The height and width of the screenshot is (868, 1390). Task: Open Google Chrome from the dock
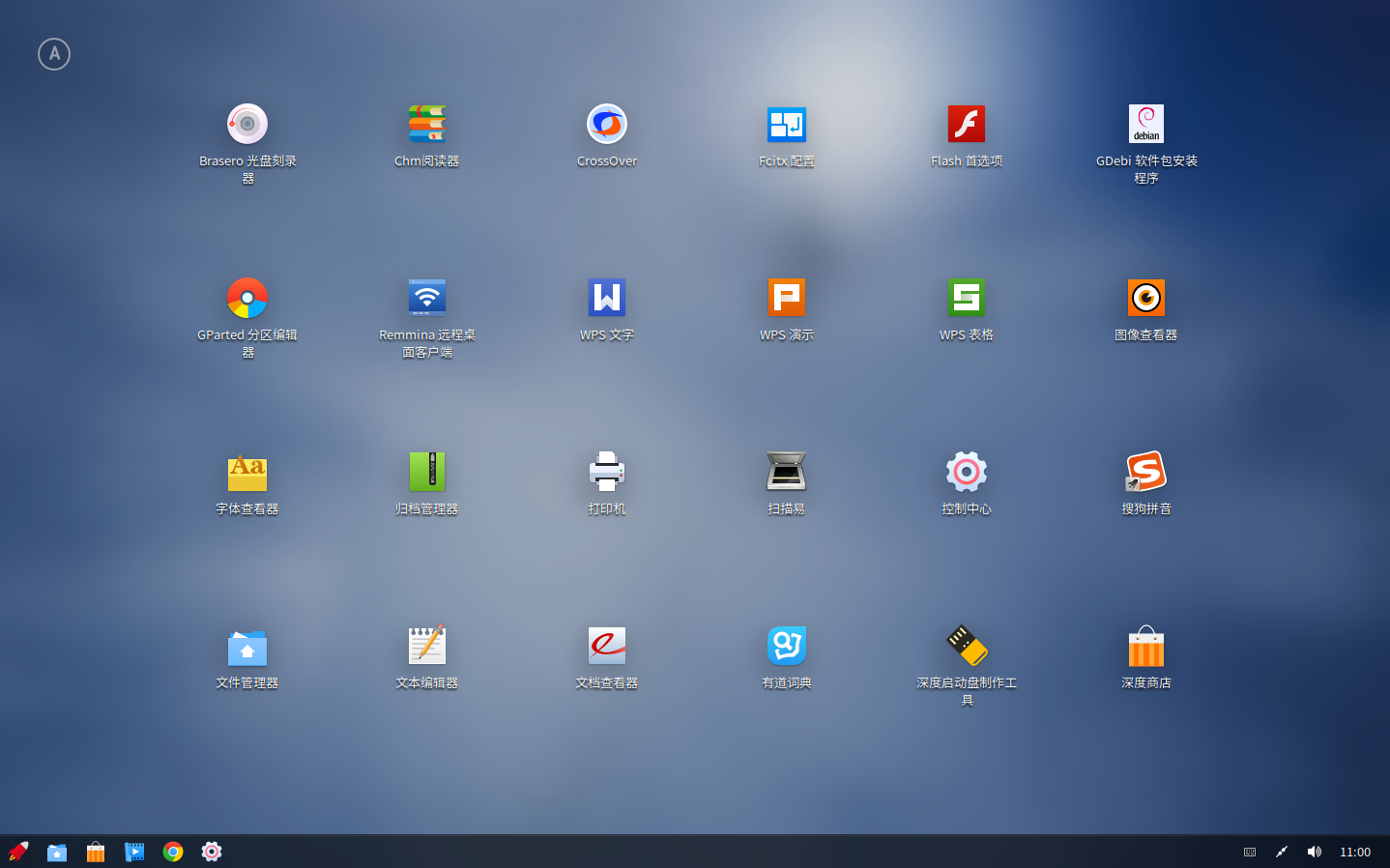pos(173,852)
